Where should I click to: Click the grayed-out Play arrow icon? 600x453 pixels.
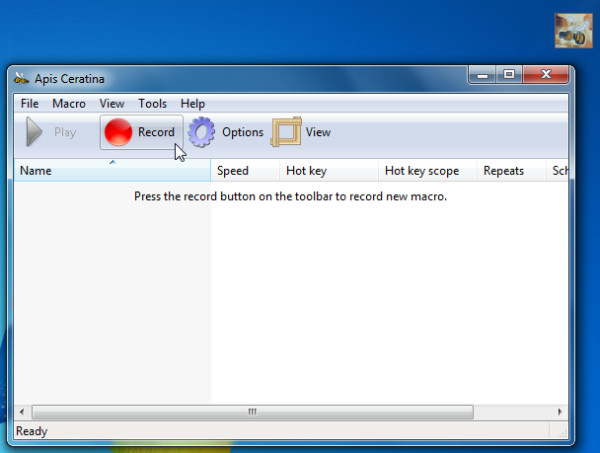click(x=34, y=132)
